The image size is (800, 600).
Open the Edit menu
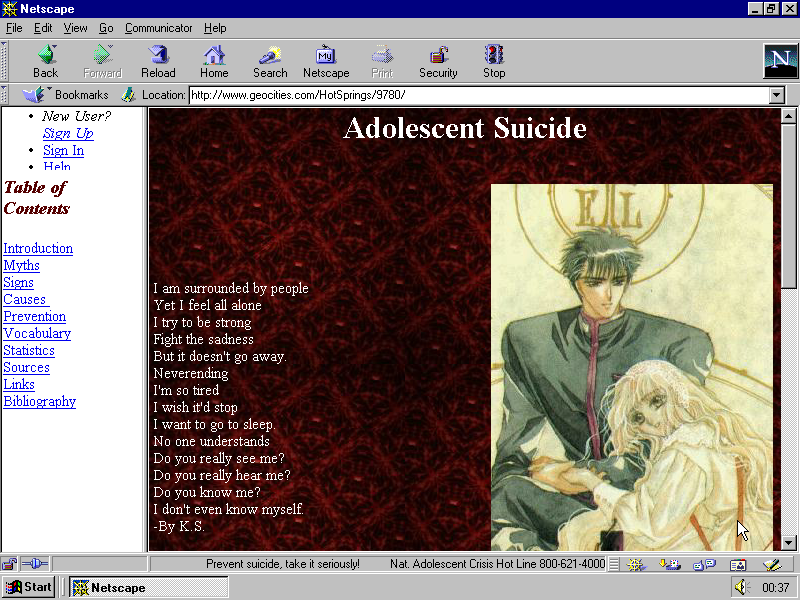[x=43, y=28]
